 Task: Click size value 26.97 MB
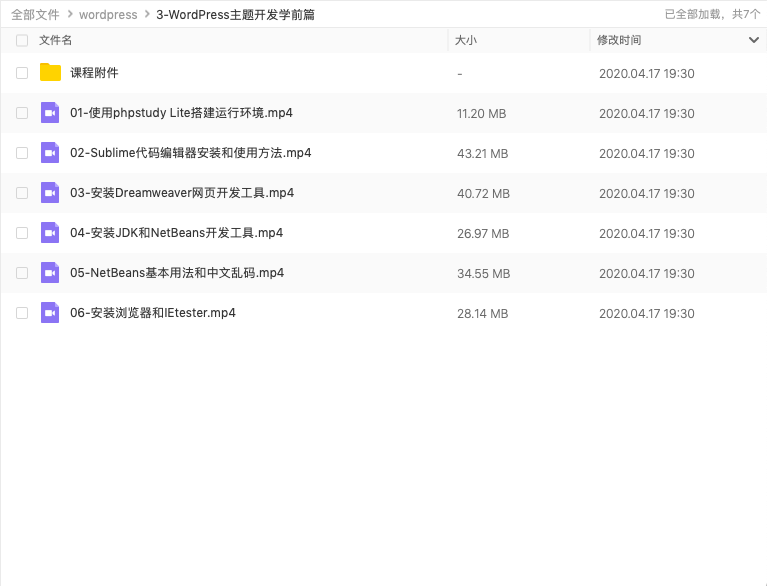coord(483,234)
